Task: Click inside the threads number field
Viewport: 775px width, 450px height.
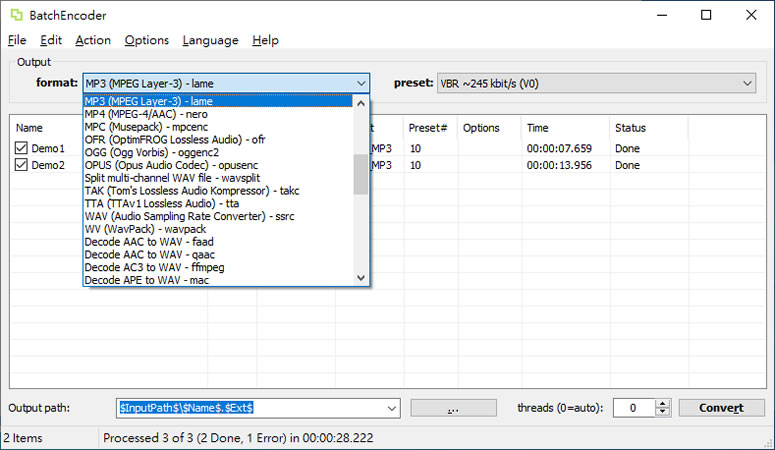Action: (x=632, y=408)
